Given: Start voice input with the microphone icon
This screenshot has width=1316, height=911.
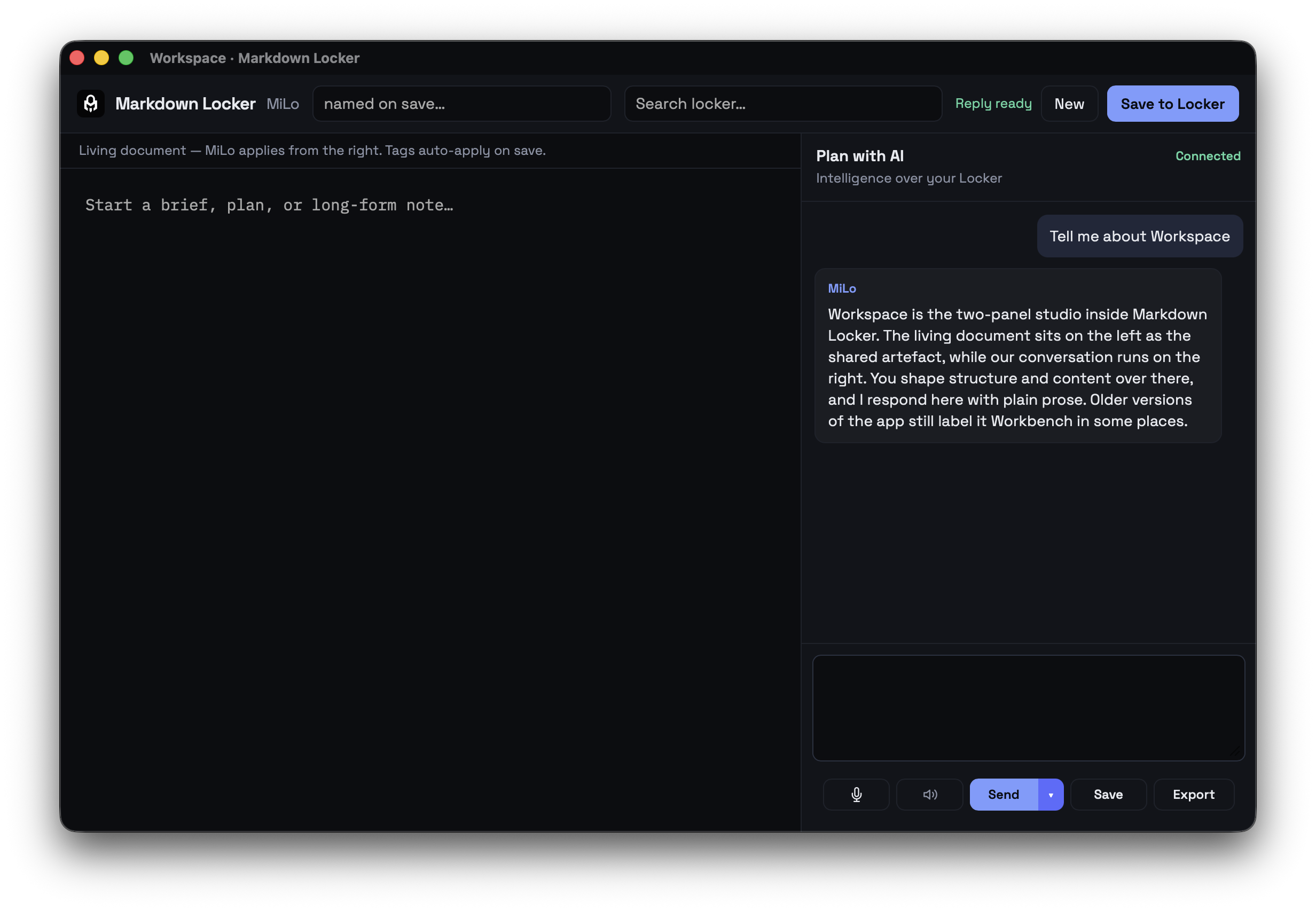Looking at the screenshot, I should pyautogui.click(x=856, y=795).
